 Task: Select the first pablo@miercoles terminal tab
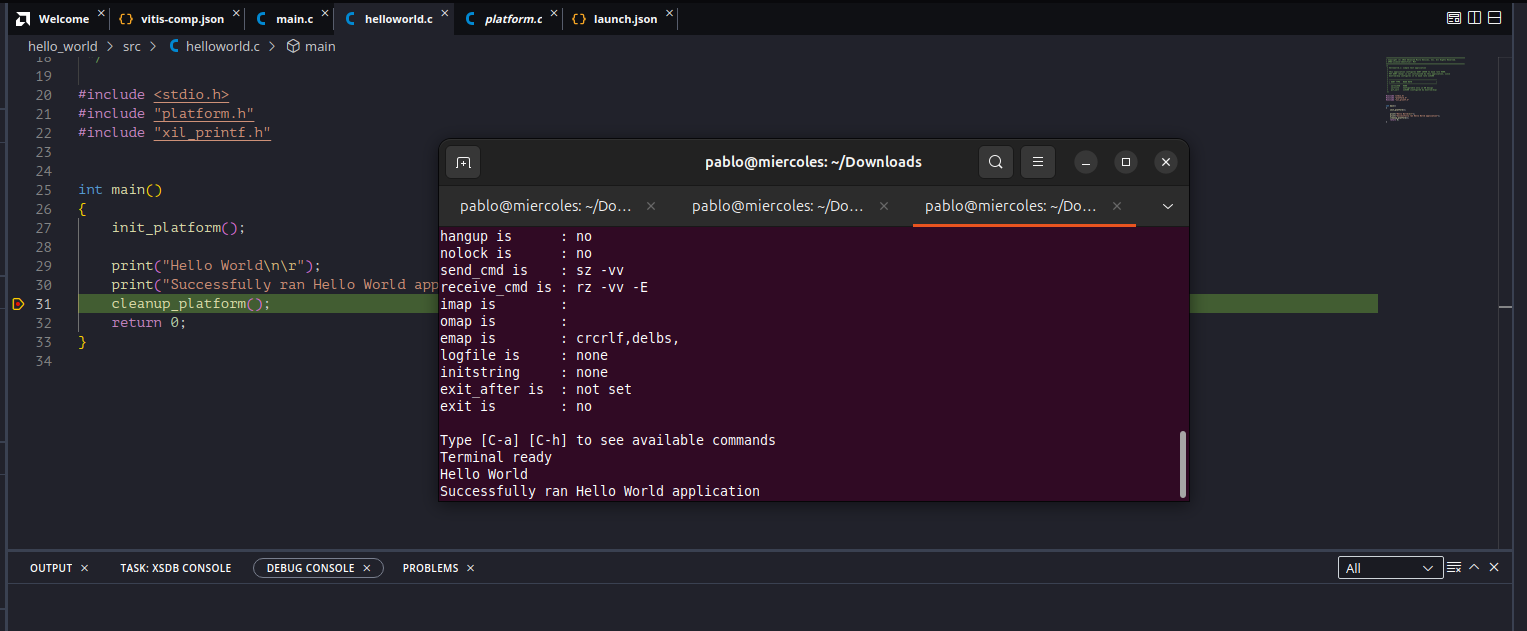[x=545, y=205]
